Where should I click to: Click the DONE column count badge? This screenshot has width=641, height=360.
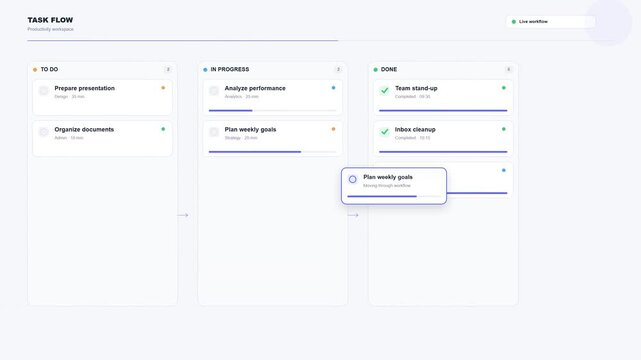click(x=509, y=69)
